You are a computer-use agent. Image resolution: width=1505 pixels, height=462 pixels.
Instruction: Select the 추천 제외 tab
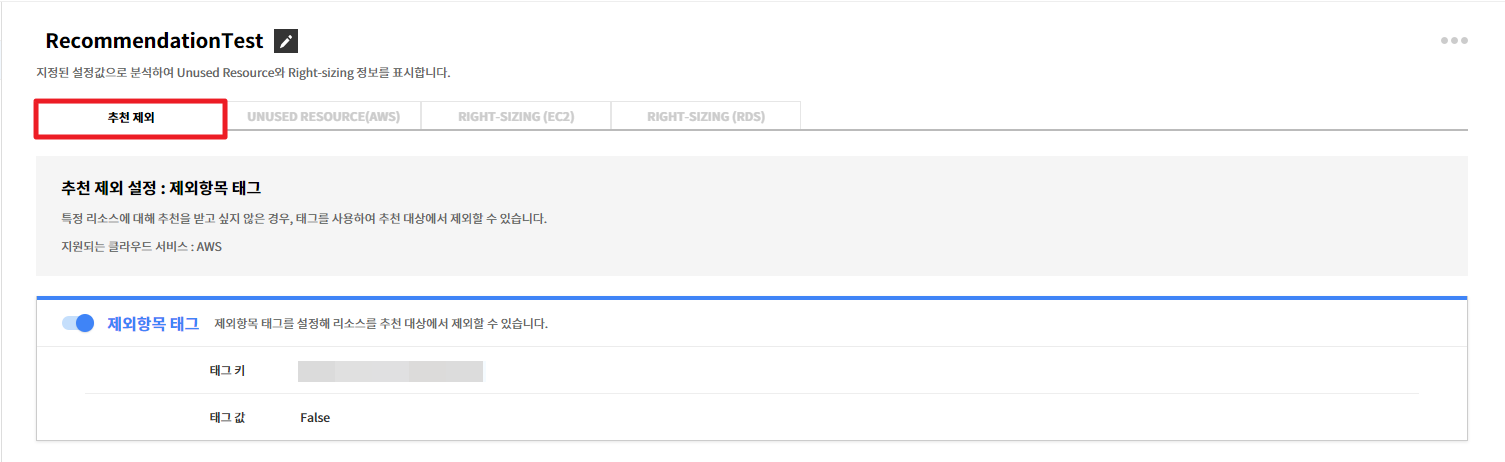tap(131, 117)
